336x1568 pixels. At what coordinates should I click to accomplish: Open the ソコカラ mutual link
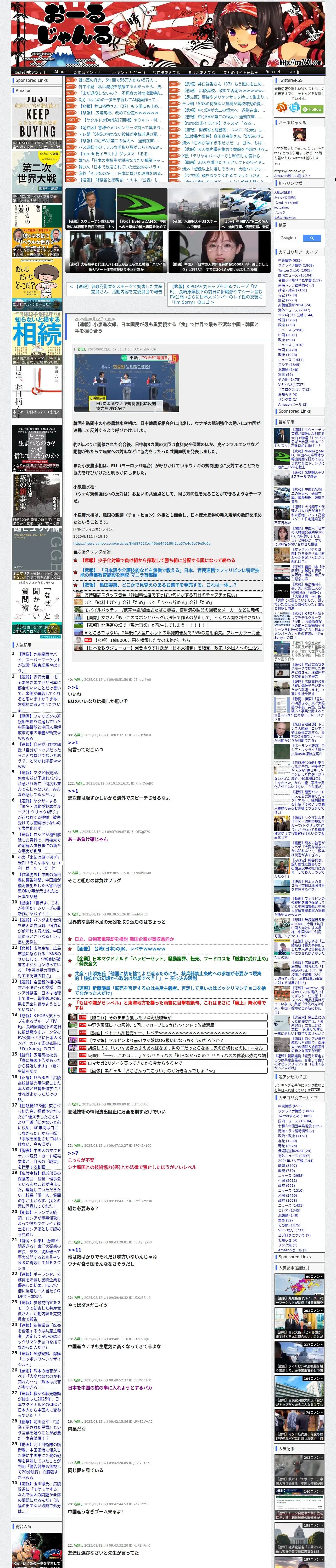coord(279,212)
